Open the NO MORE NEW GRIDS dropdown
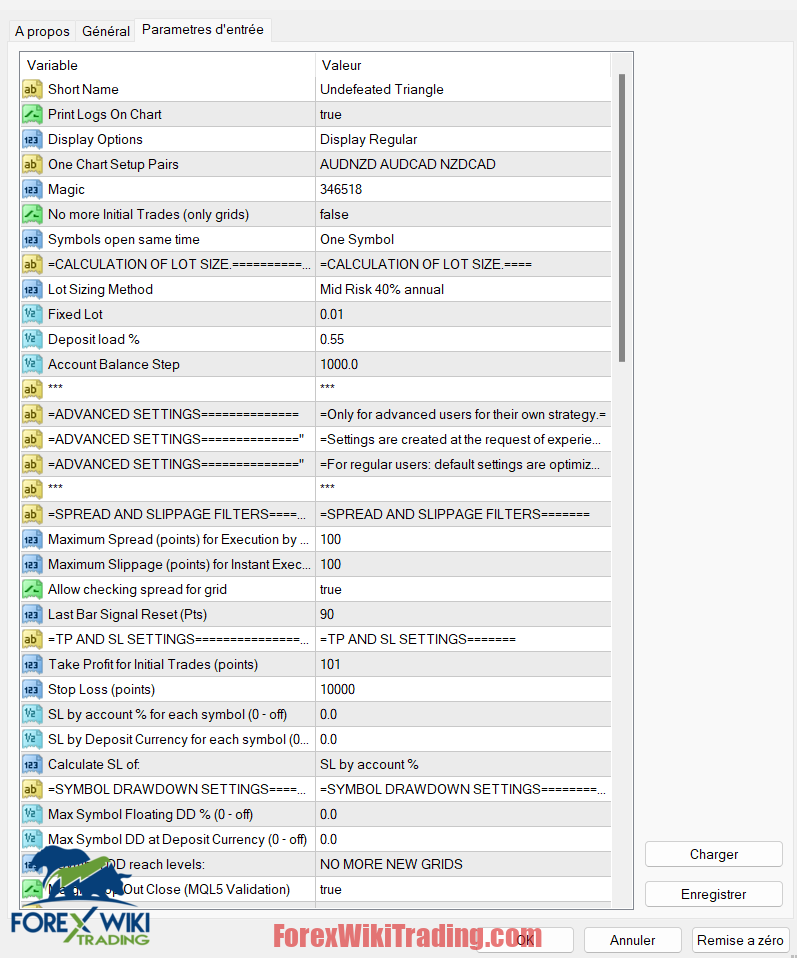 point(463,865)
